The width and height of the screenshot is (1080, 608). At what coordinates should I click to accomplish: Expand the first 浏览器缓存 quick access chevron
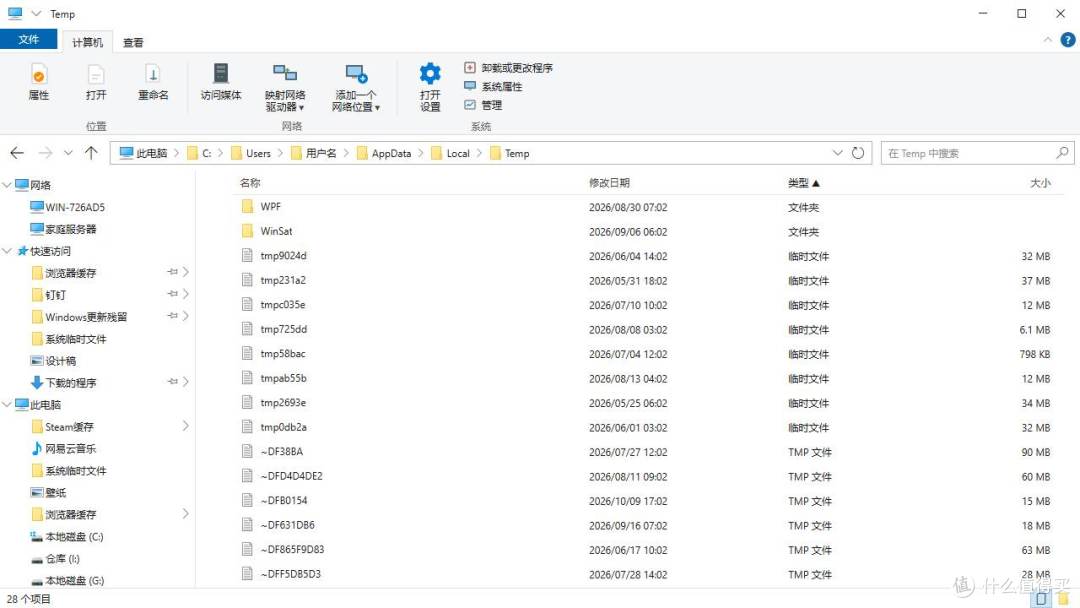pyautogui.click(x=185, y=273)
